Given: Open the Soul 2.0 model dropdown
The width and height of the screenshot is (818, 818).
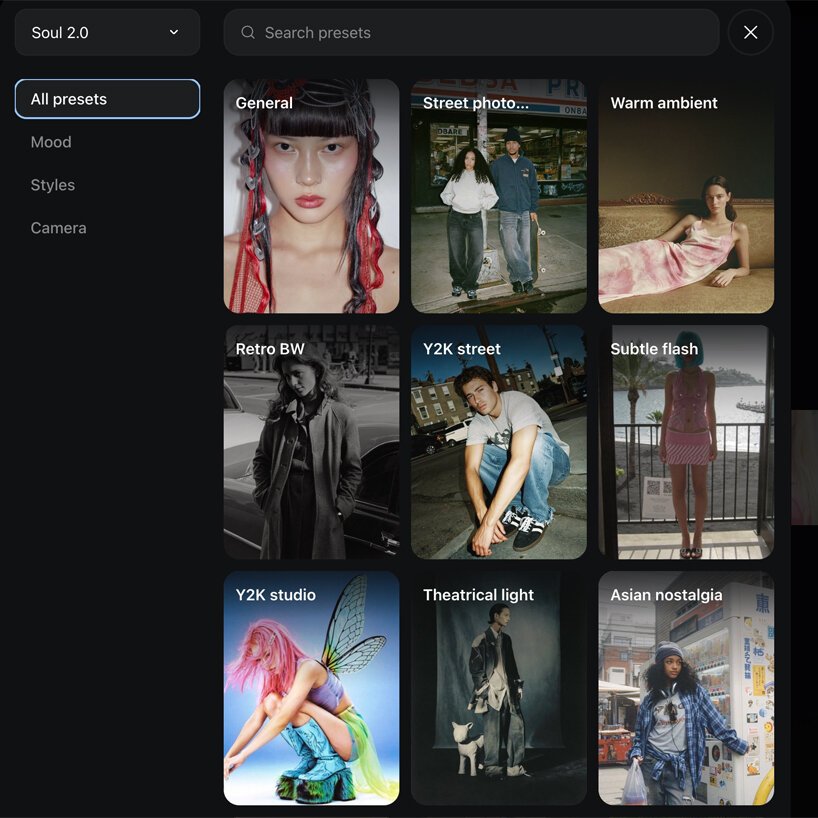Looking at the screenshot, I should point(107,33).
